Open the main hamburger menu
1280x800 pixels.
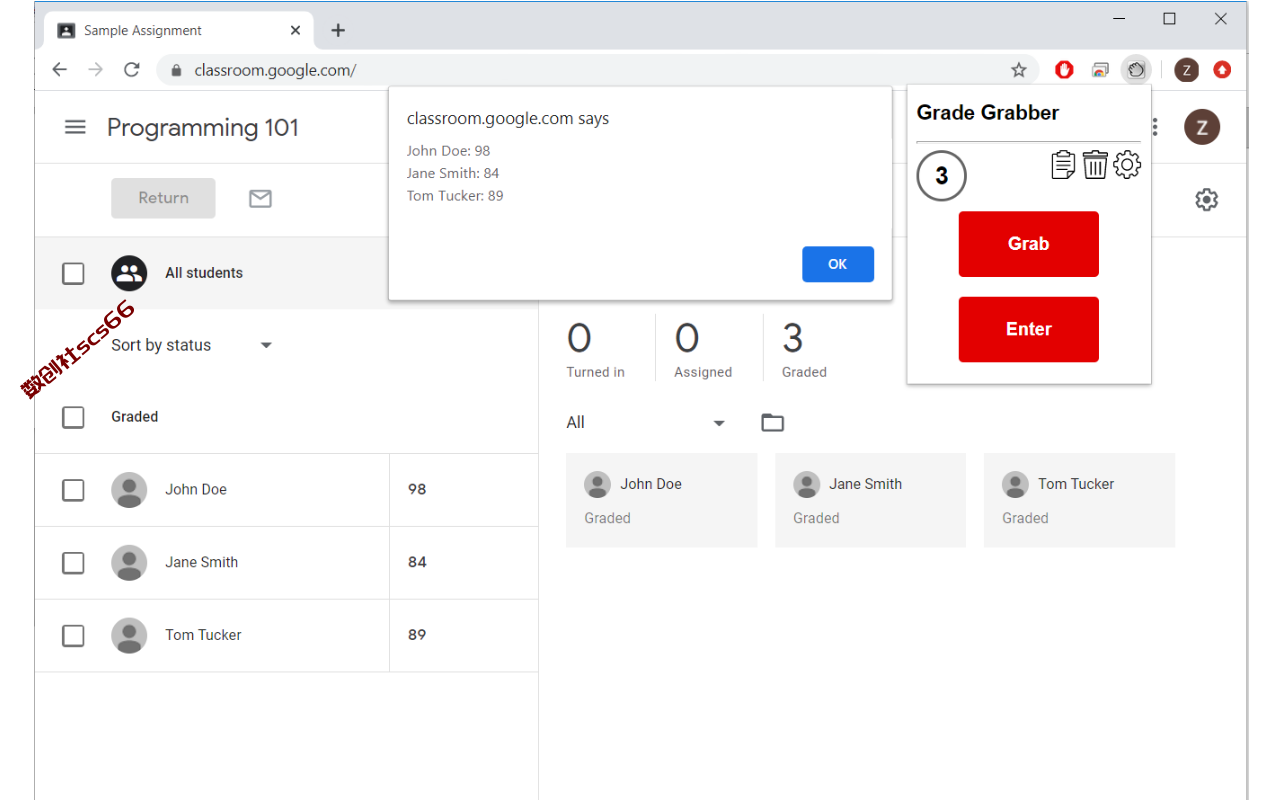(x=75, y=128)
